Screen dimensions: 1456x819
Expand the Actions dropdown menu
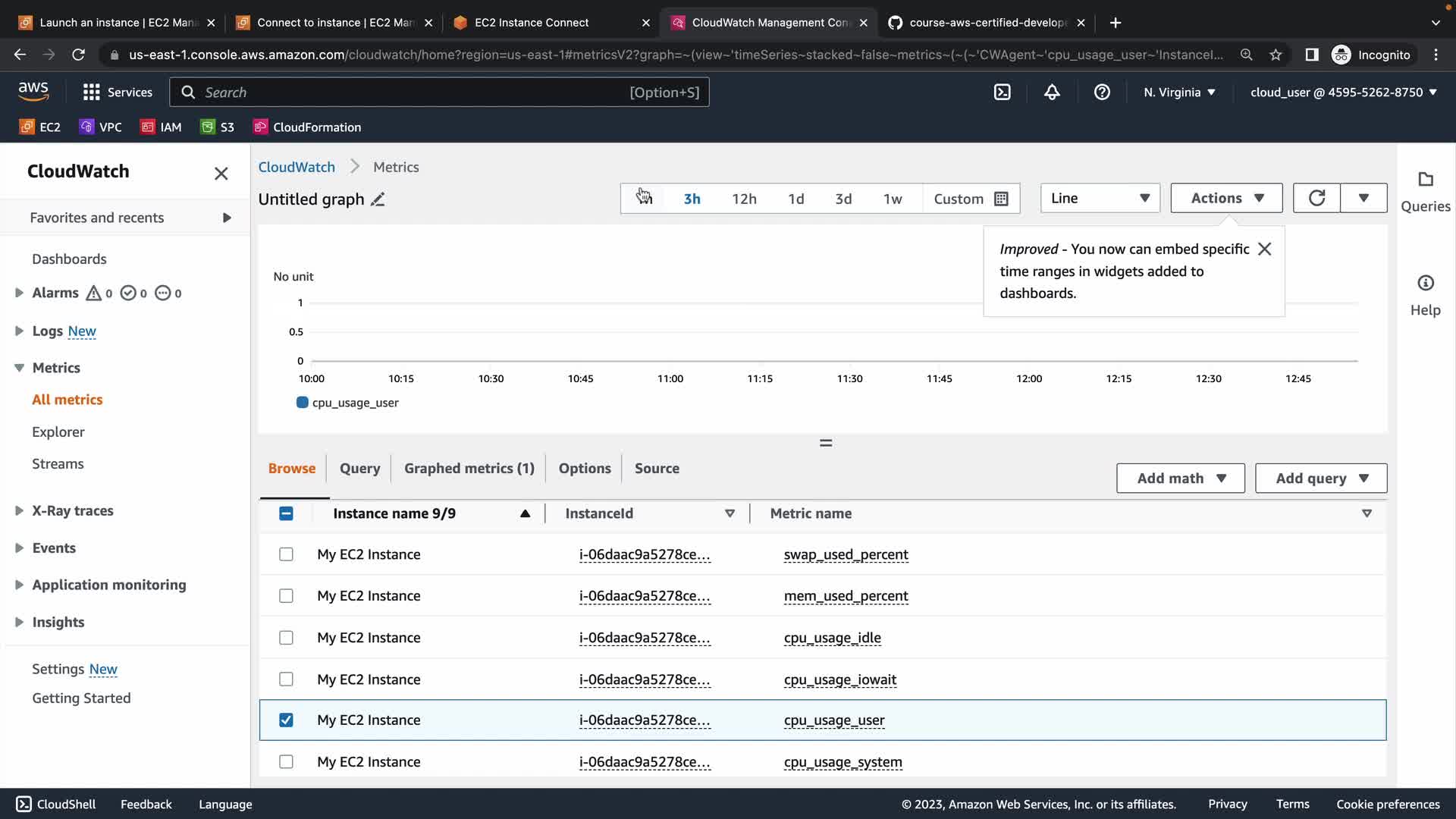[1226, 198]
